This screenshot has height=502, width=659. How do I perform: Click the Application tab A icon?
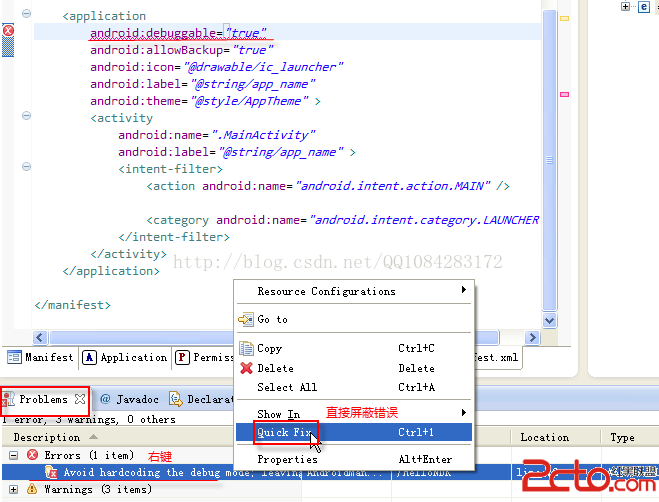click(89, 357)
